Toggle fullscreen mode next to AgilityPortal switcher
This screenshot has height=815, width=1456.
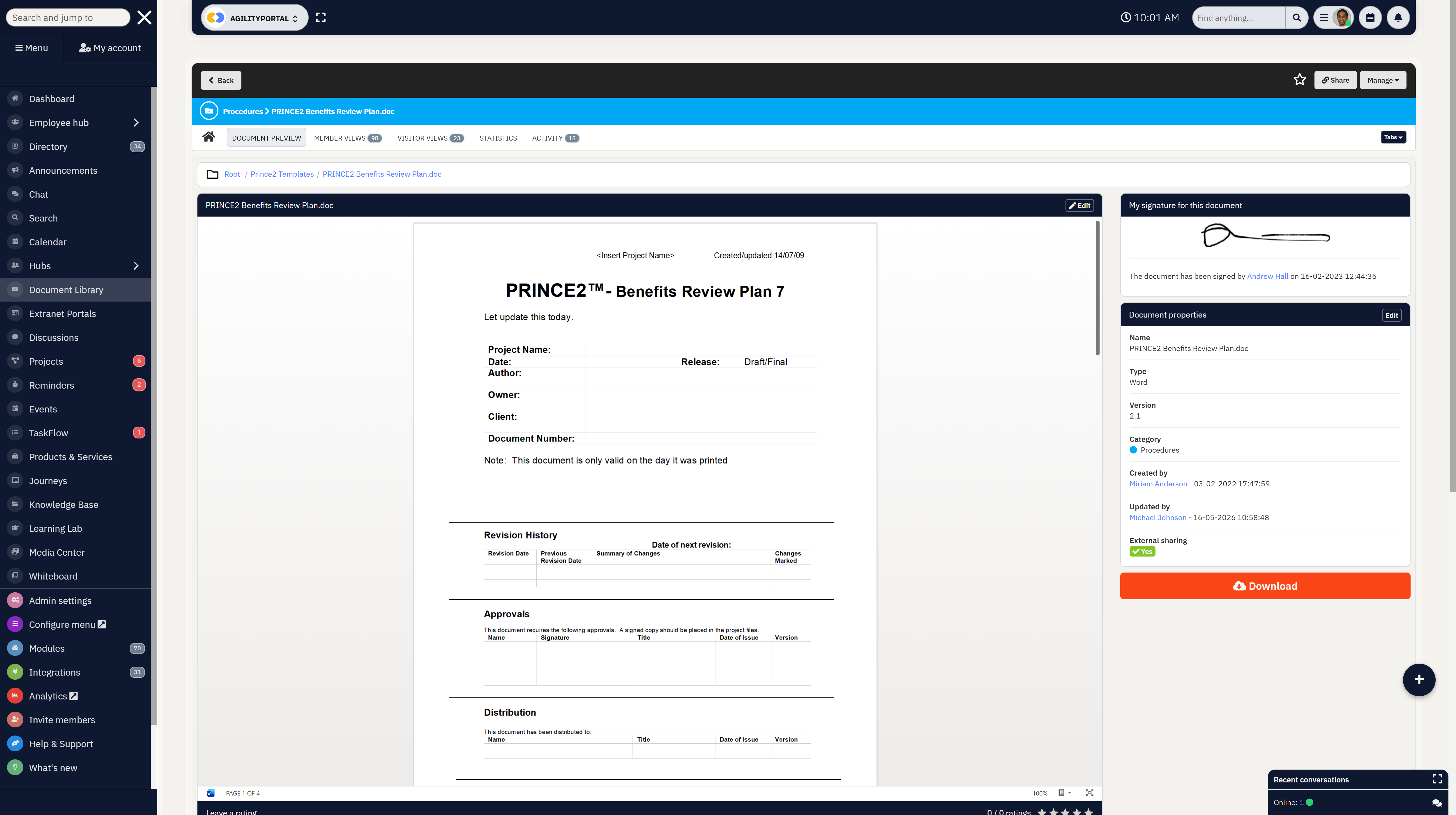pyautogui.click(x=321, y=17)
